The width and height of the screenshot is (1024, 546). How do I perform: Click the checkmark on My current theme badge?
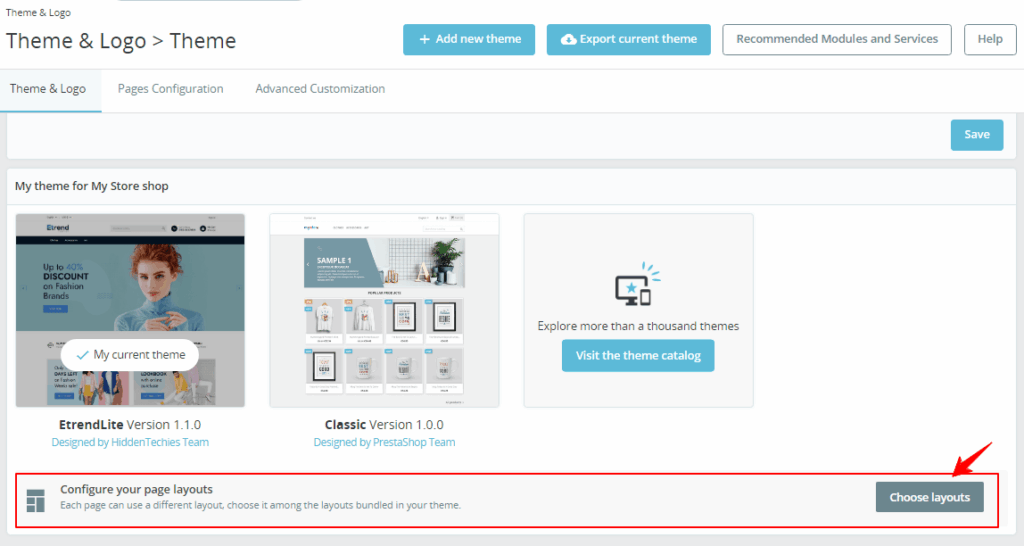[82, 355]
